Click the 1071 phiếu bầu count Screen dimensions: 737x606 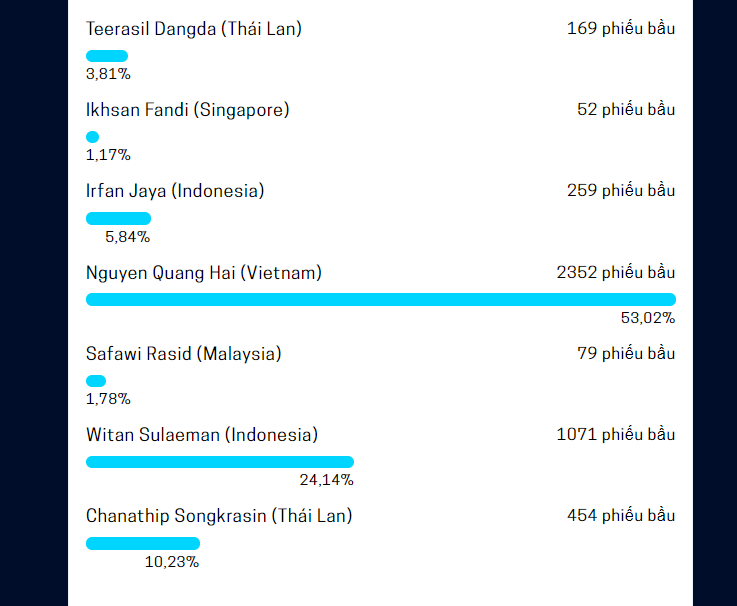[616, 434]
